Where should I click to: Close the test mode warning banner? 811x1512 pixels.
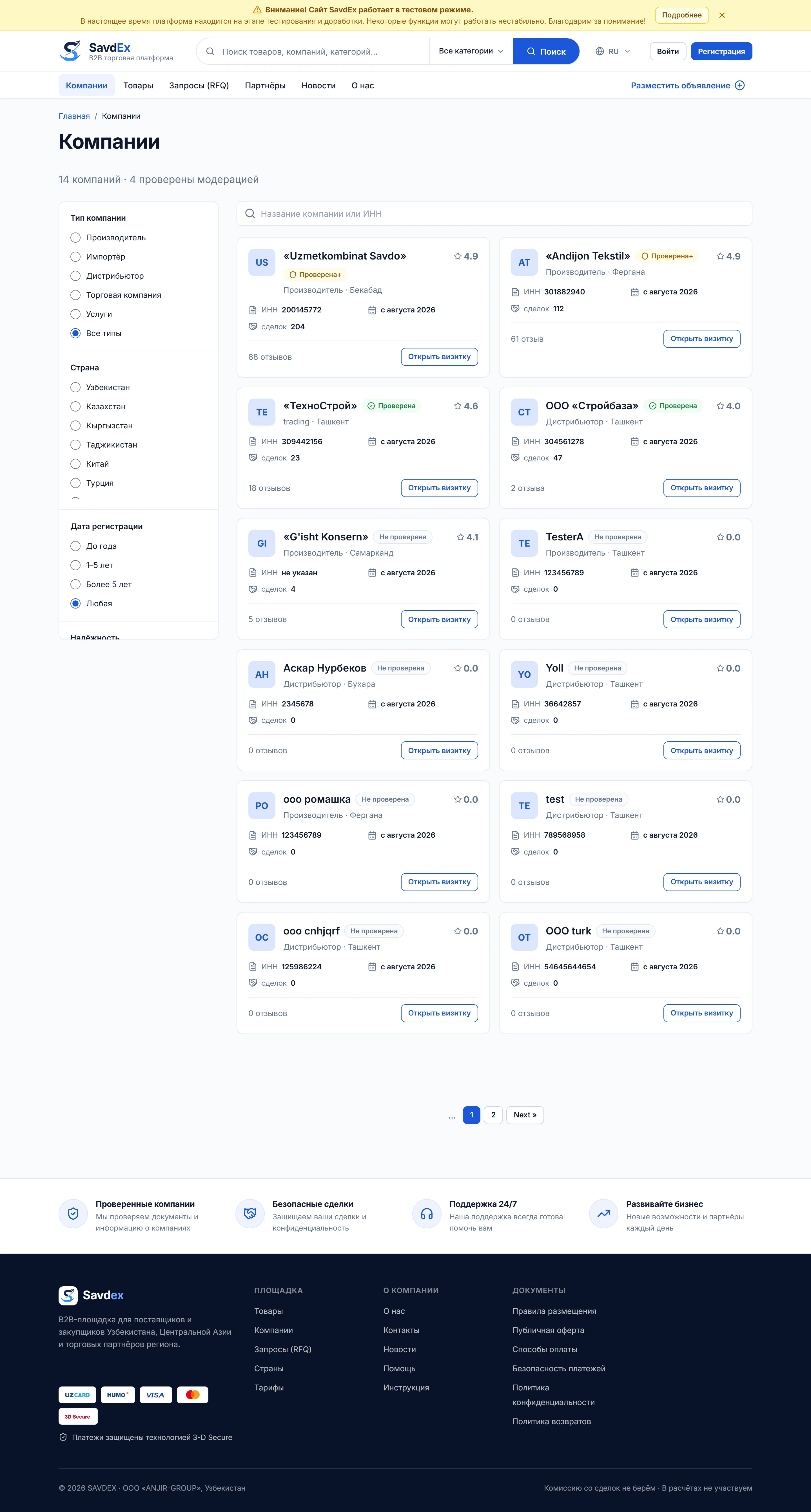tap(722, 15)
